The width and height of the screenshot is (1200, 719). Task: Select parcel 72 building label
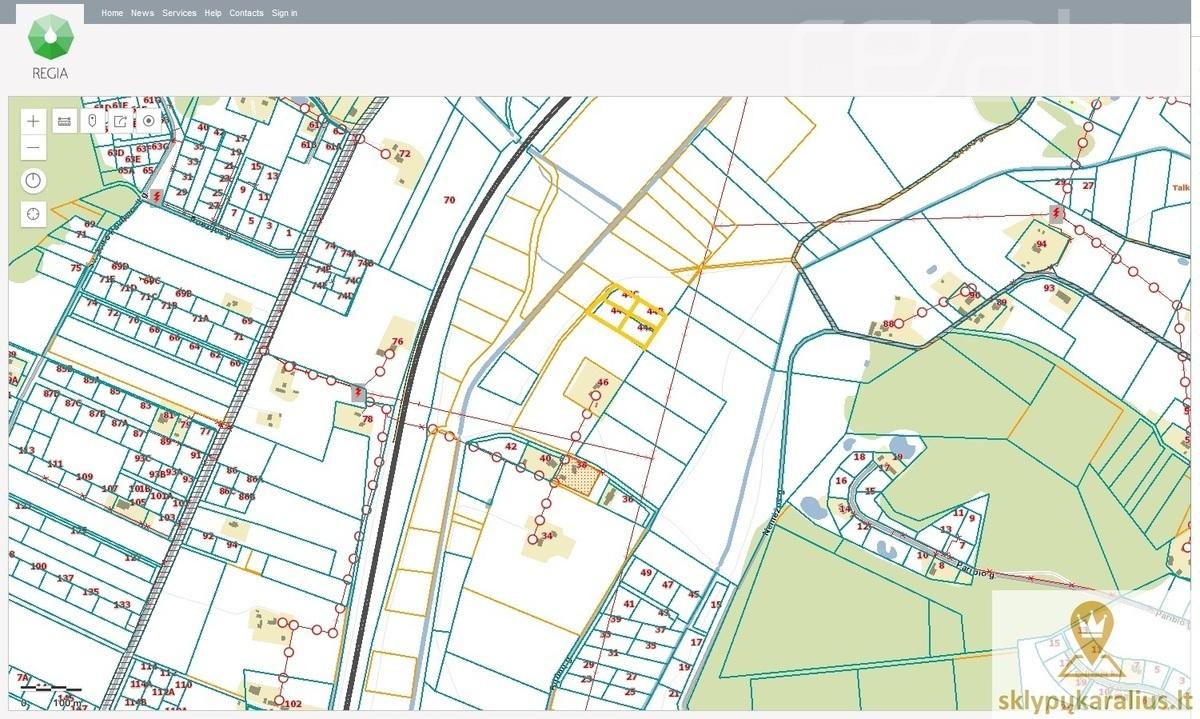(x=404, y=154)
